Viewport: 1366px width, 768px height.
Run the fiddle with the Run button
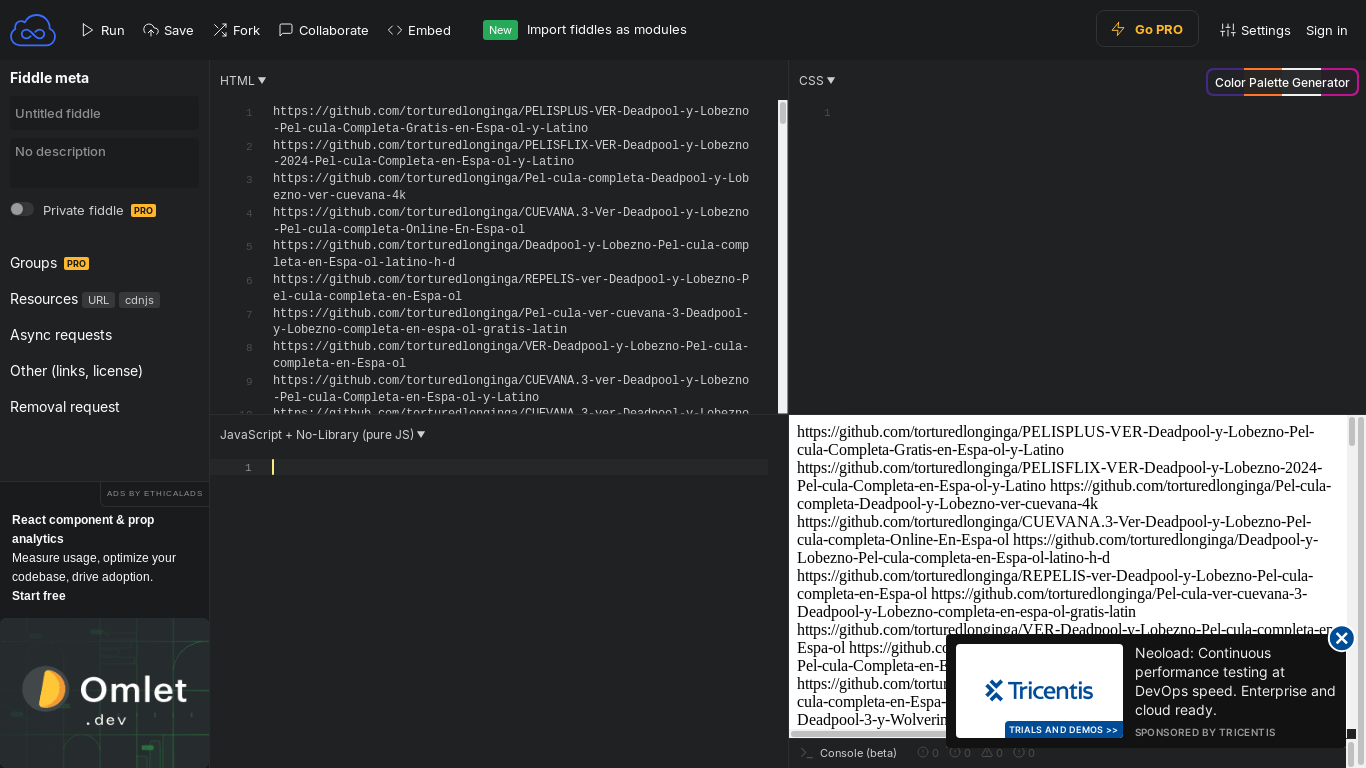coord(103,30)
